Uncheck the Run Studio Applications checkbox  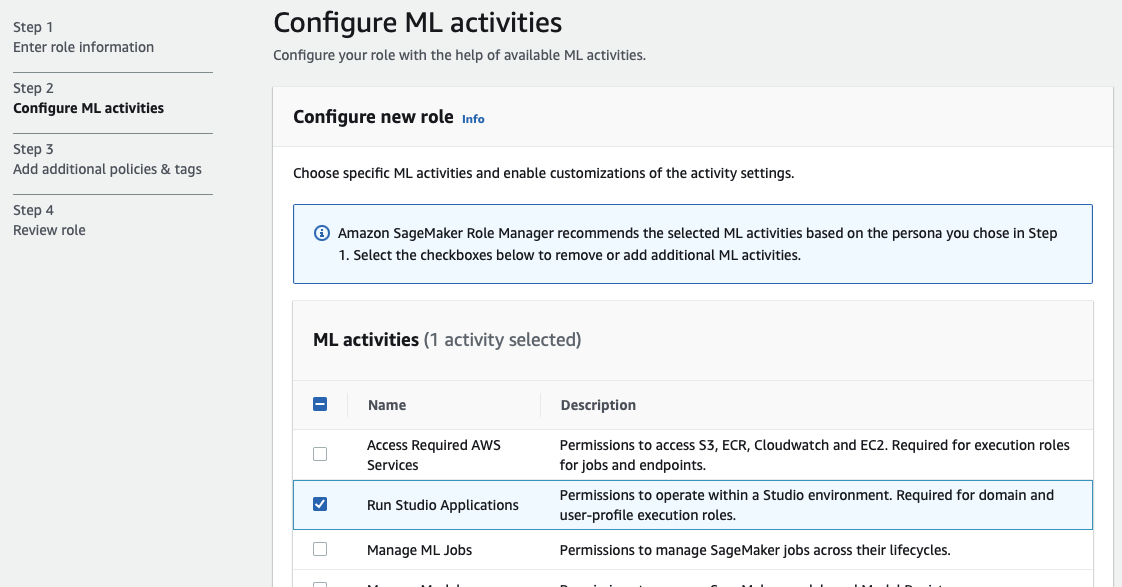320,504
